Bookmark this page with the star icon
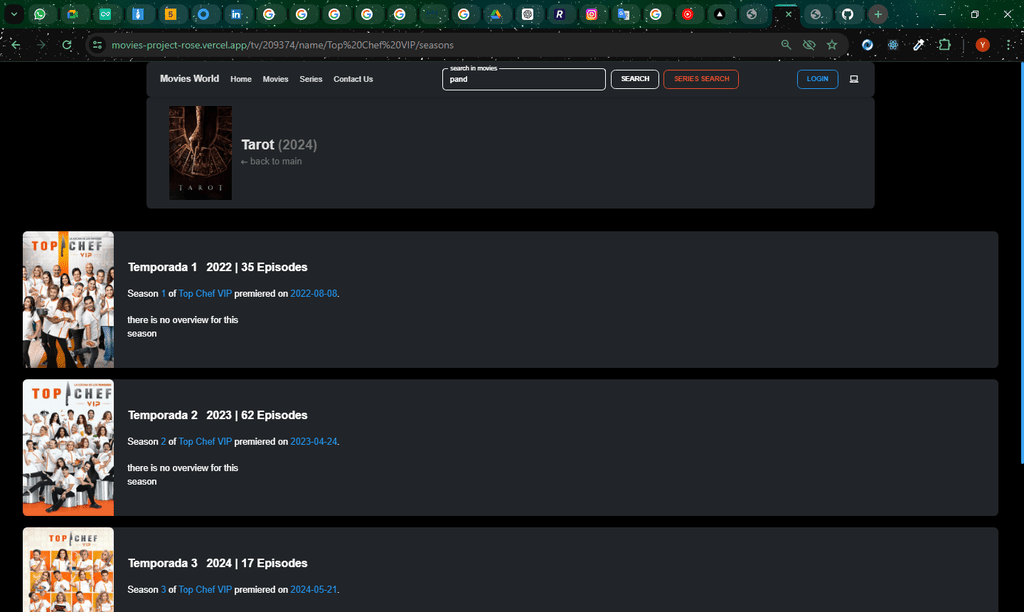Image resolution: width=1024 pixels, height=612 pixels. pos(832,45)
